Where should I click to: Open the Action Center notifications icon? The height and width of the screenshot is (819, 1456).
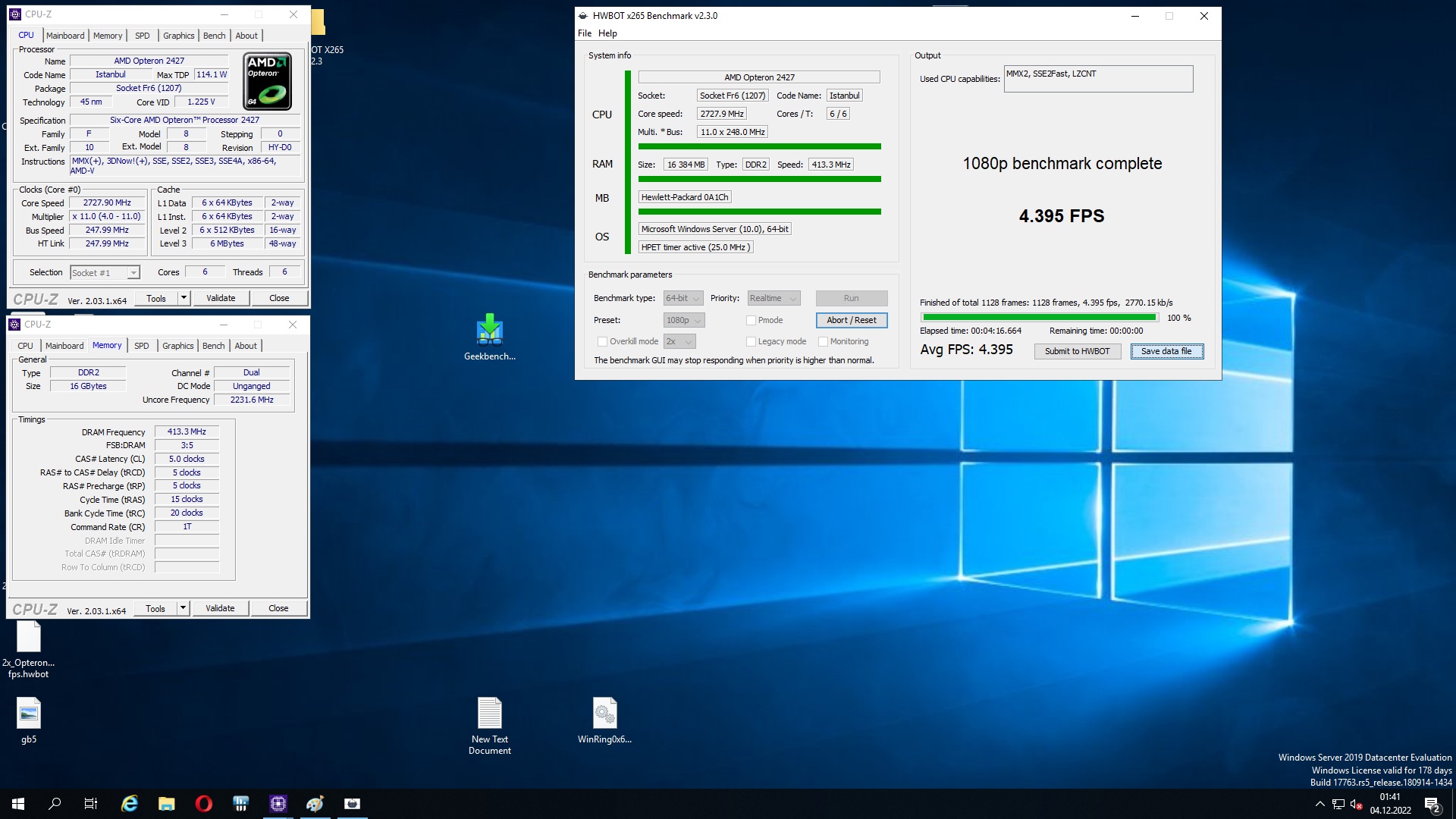coord(1432,805)
